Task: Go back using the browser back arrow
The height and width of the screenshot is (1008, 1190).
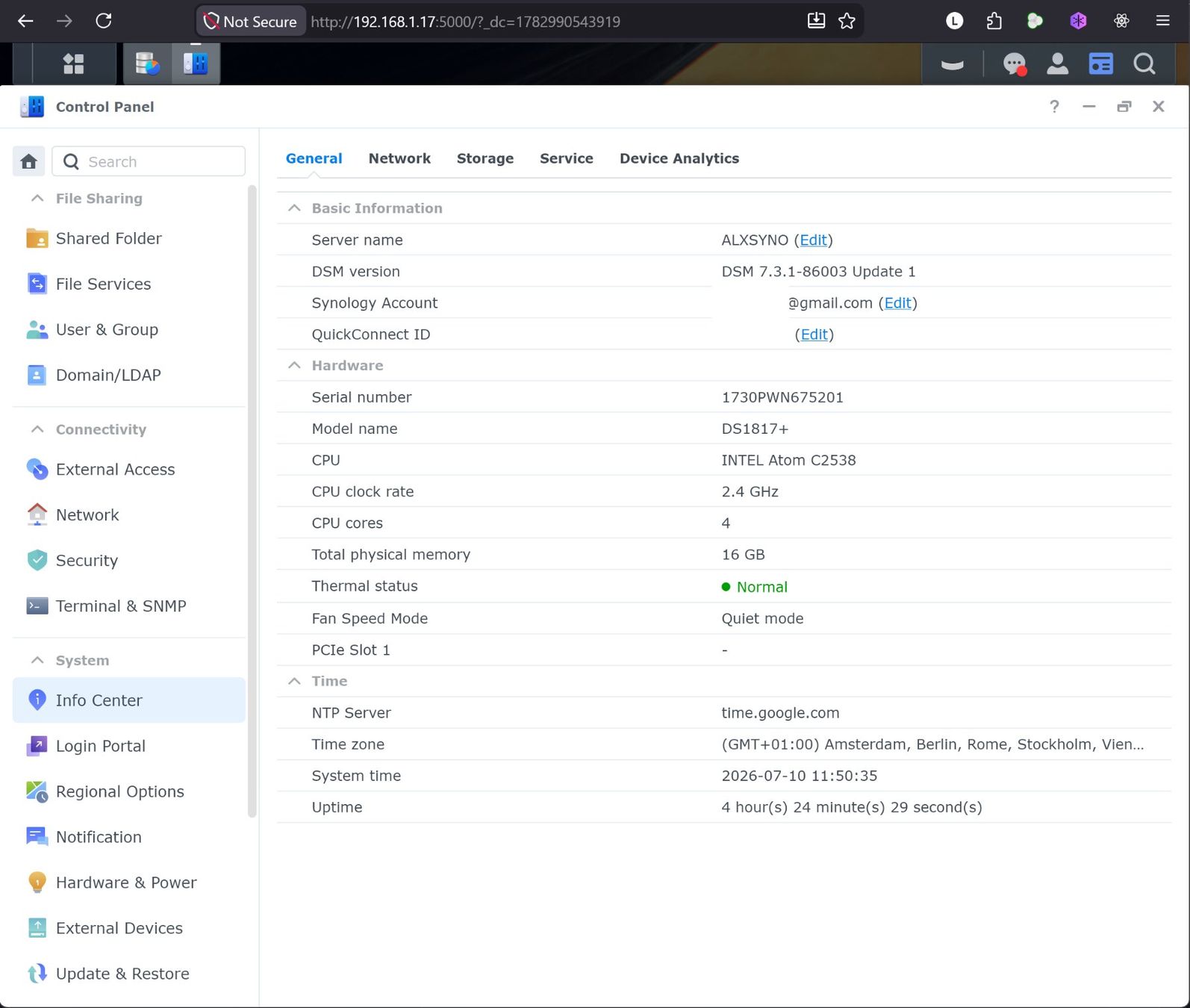Action: tap(25, 21)
